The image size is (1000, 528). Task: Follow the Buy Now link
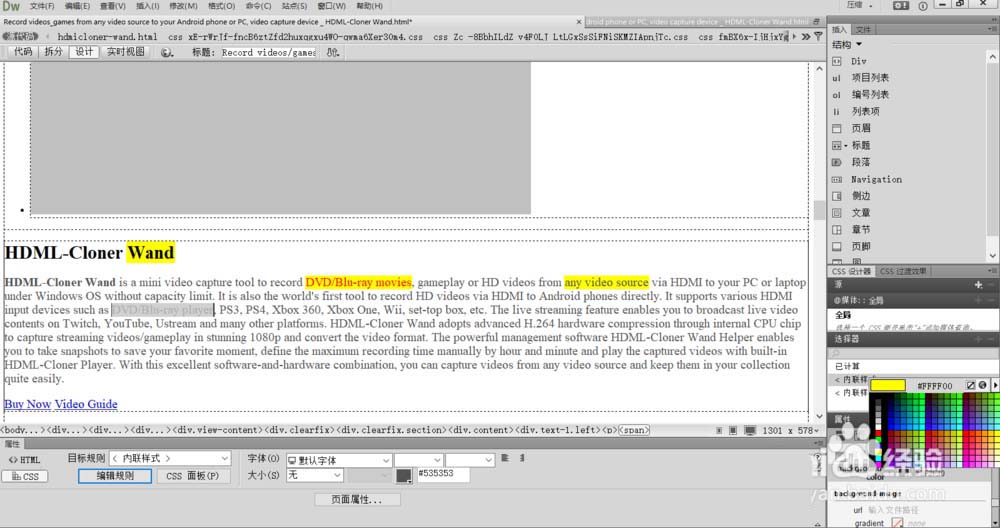tap(27, 404)
